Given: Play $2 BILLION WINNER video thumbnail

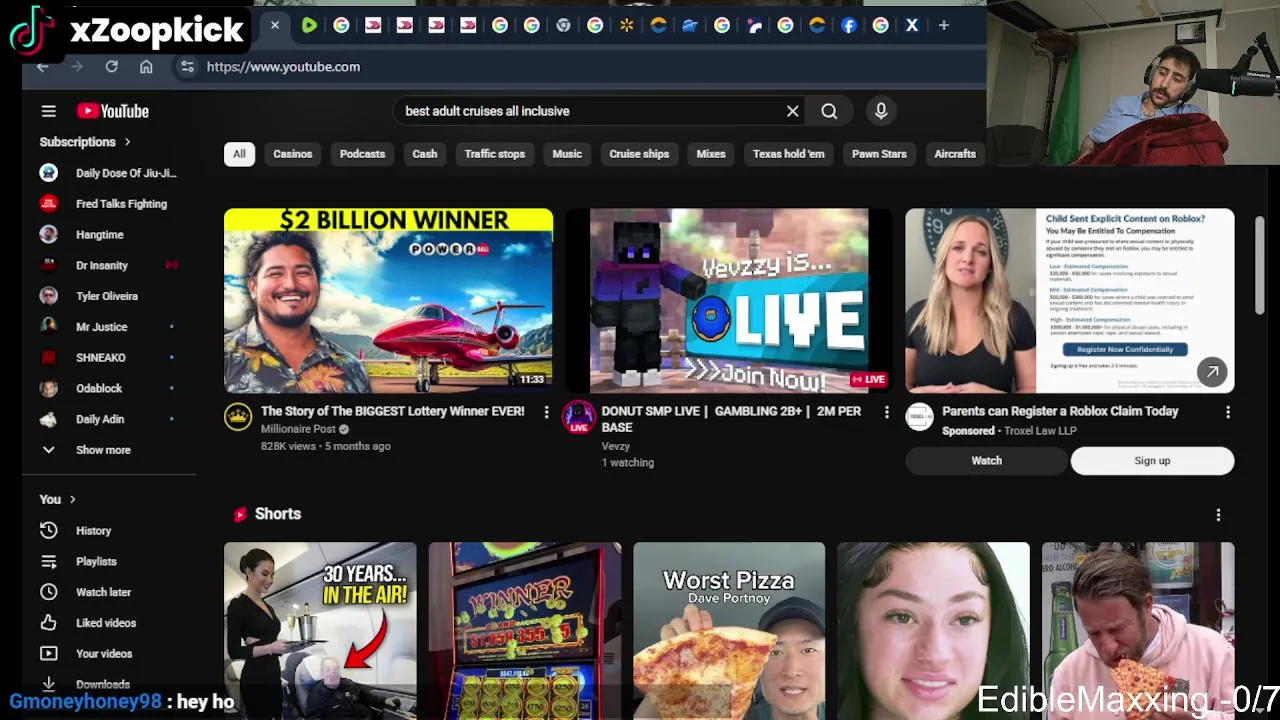Looking at the screenshot, I should click(x=388, y=300).
